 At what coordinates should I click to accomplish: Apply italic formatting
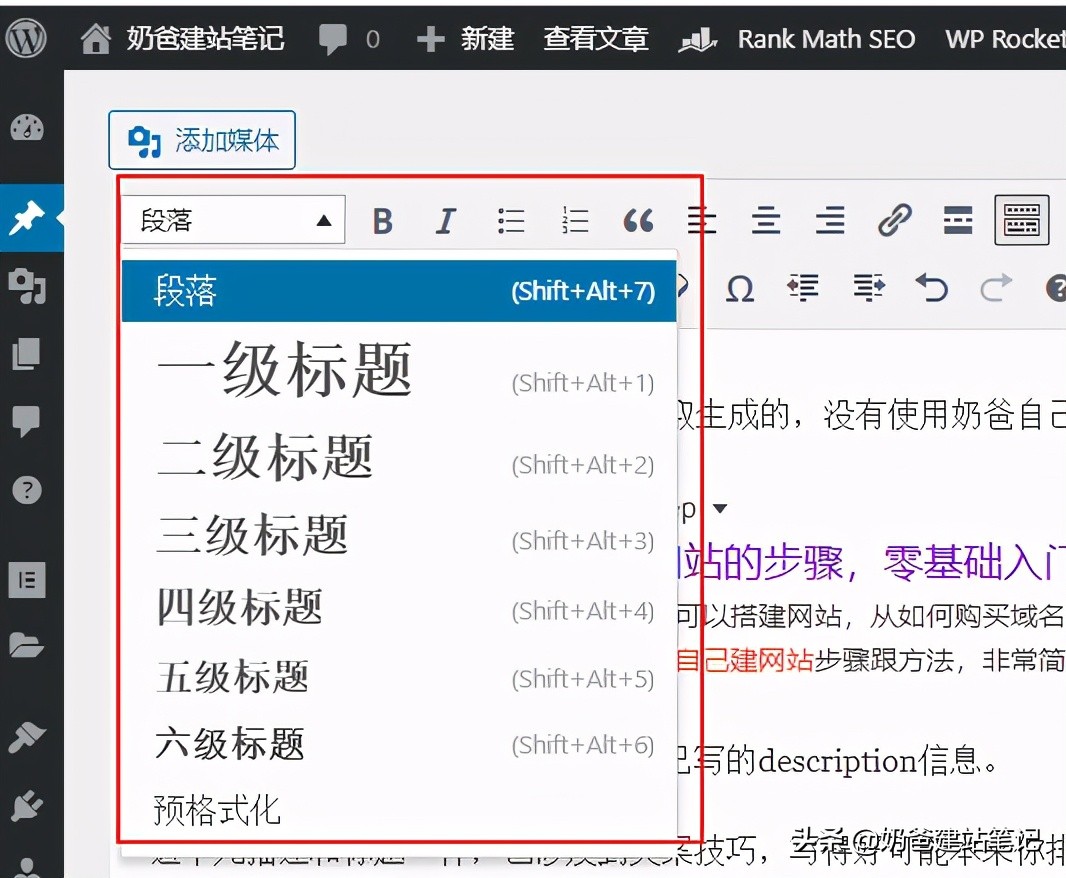pos(446,220)
